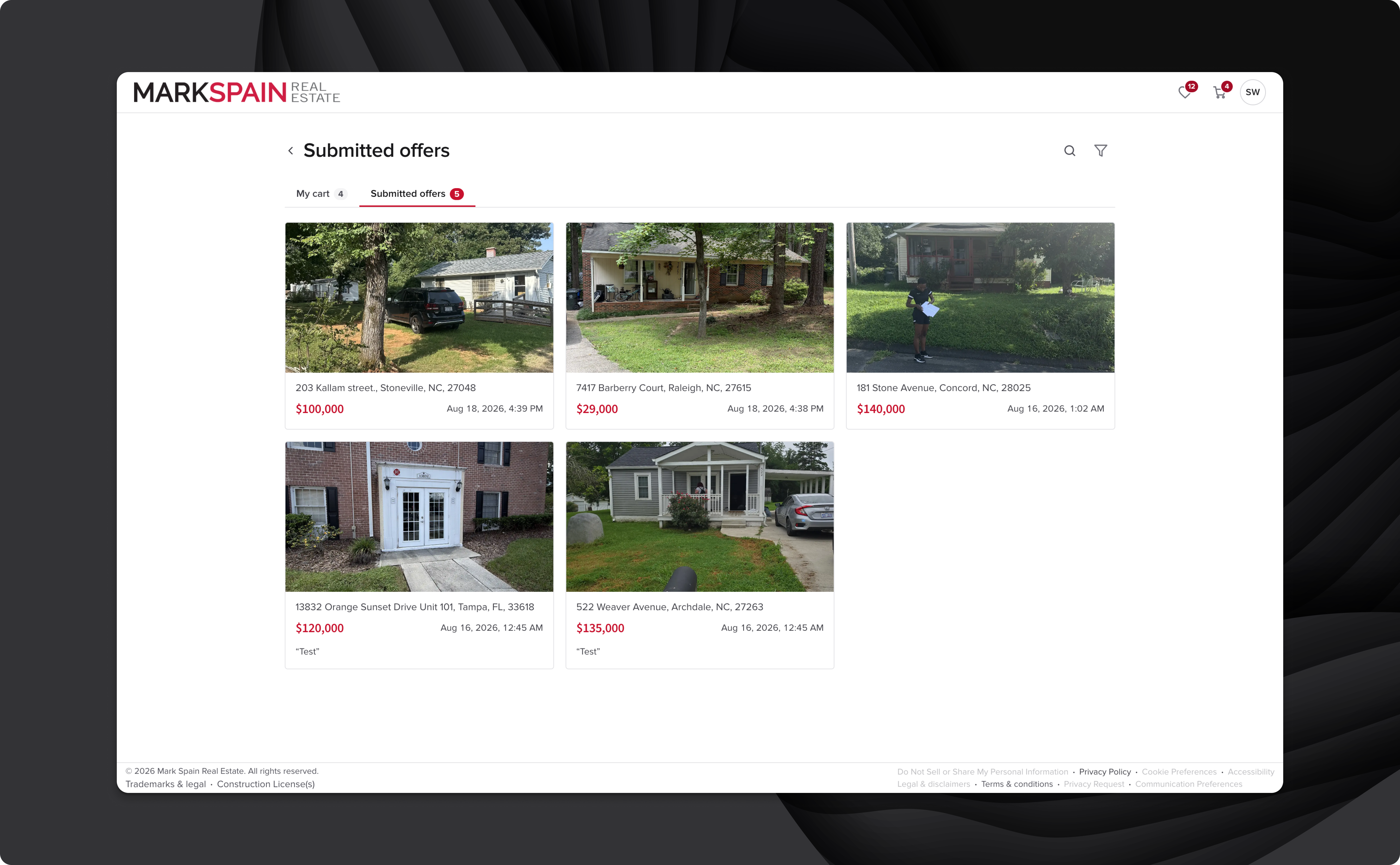1400x865 pixels.
Task: Click the copyright 2026 Mark Spain Real Estate text
Action: tap(222, 771)
